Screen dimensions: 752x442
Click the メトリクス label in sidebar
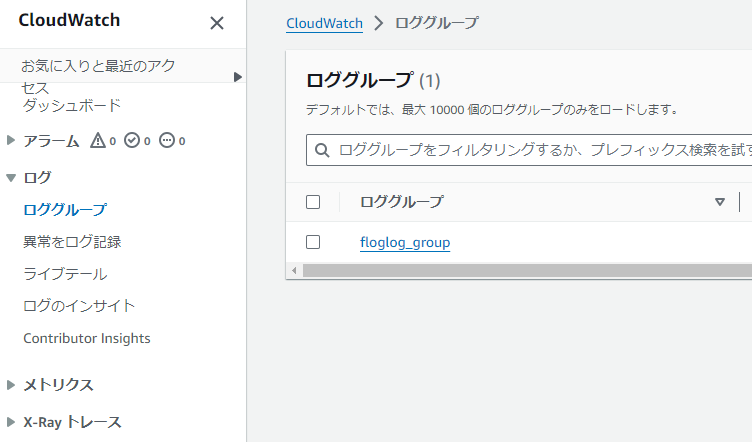[59, 385]
